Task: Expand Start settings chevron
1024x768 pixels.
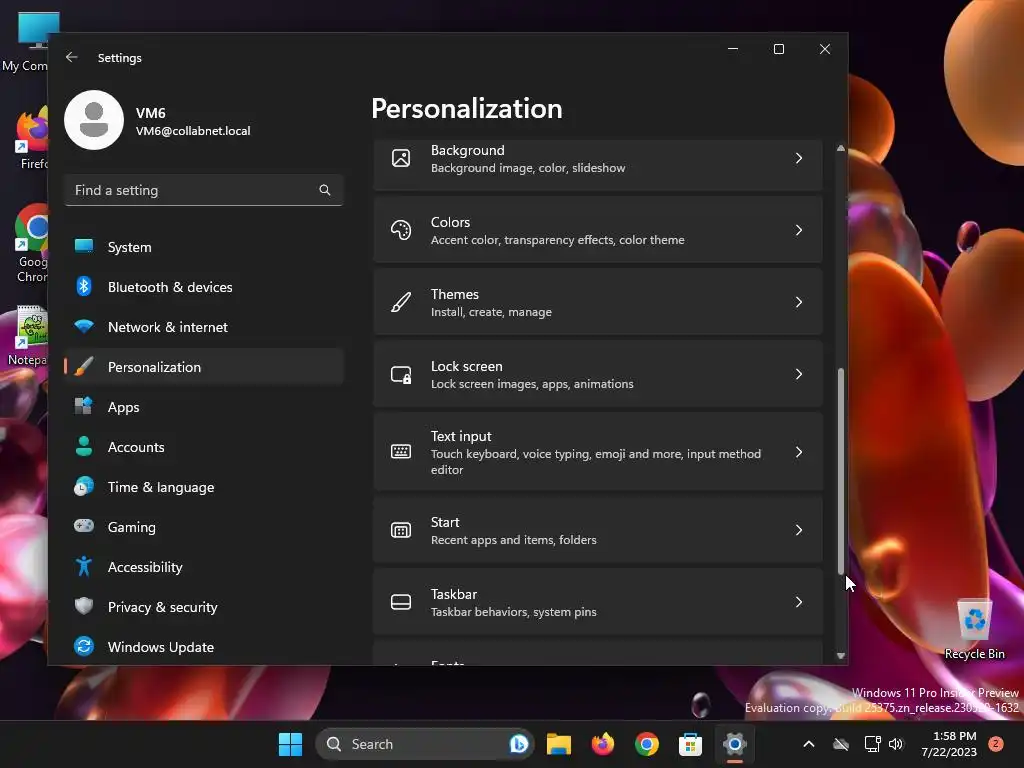Action: coord(799,530)
